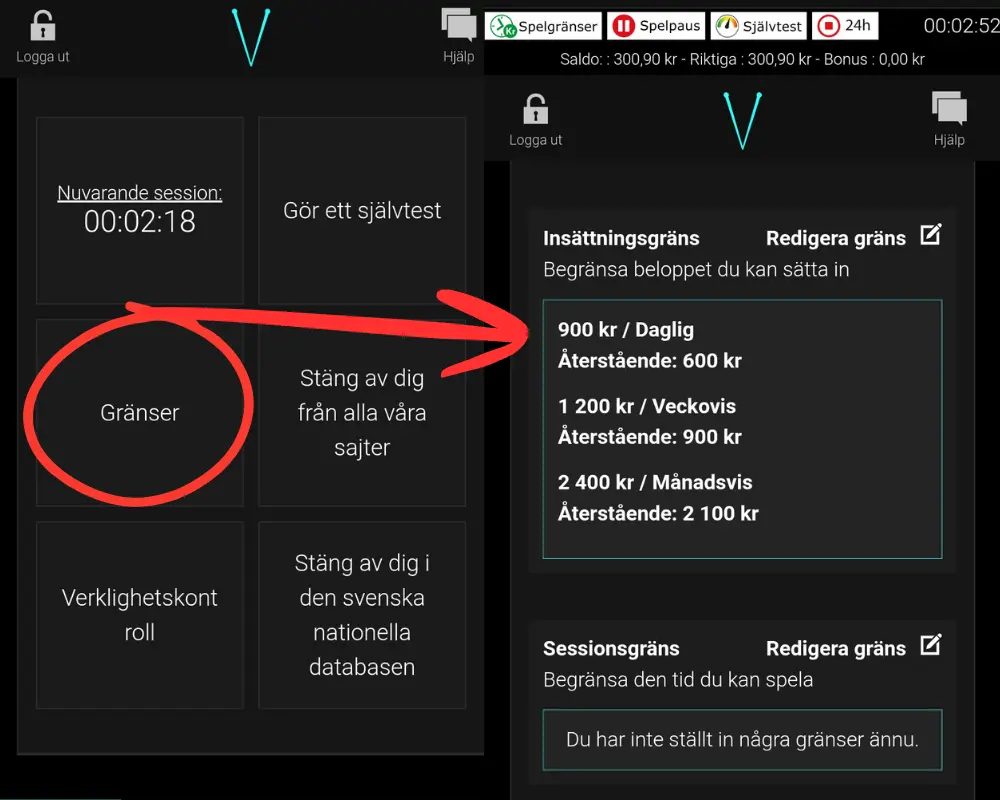This screenshot has height=800, width=1000.
Task: Click the 2 400 kr / Månadsvis limit
Action: coord(655,482)
